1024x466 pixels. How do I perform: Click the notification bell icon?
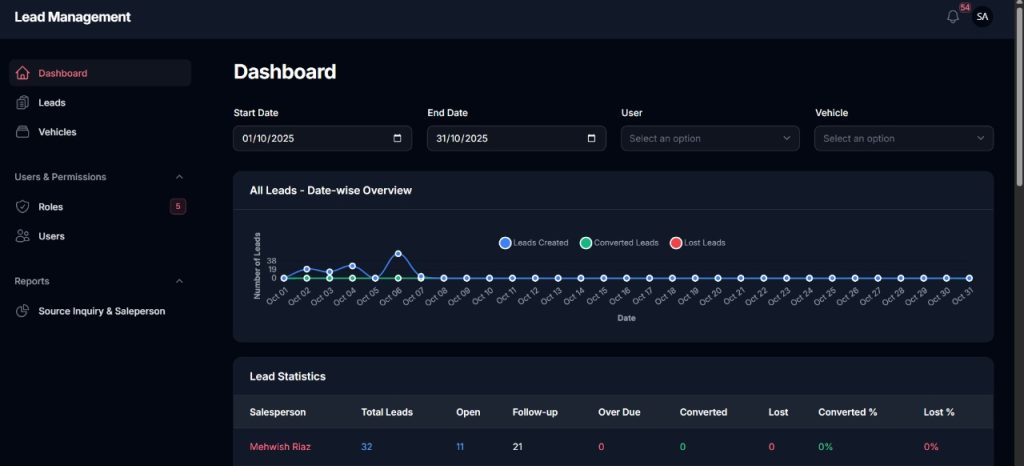[x=952, y=17]
